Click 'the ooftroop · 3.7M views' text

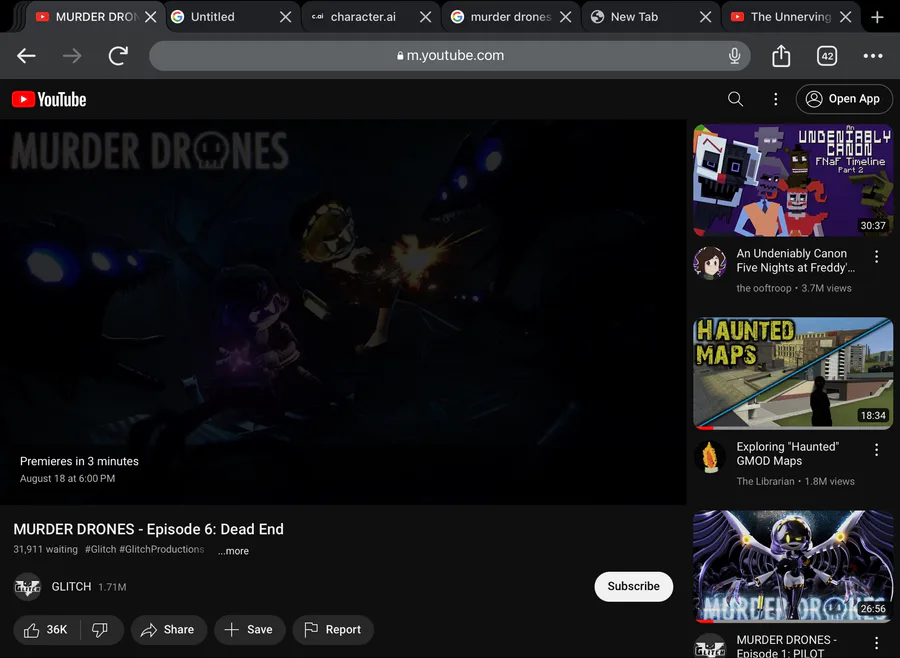794,288
